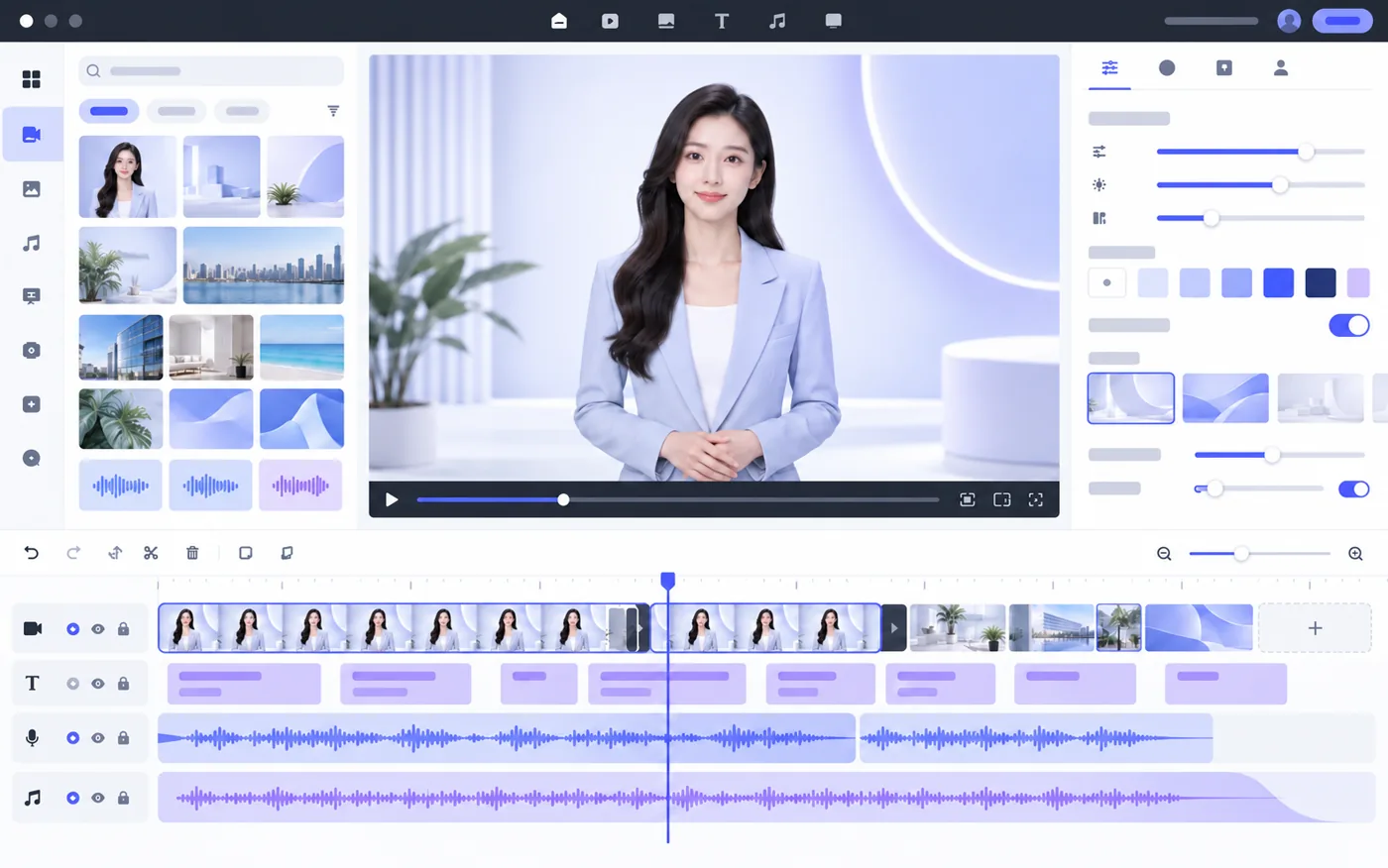Click the microphone icon on the voiceover track
This screenshot has height=868, width=1388.
(33, 737)
